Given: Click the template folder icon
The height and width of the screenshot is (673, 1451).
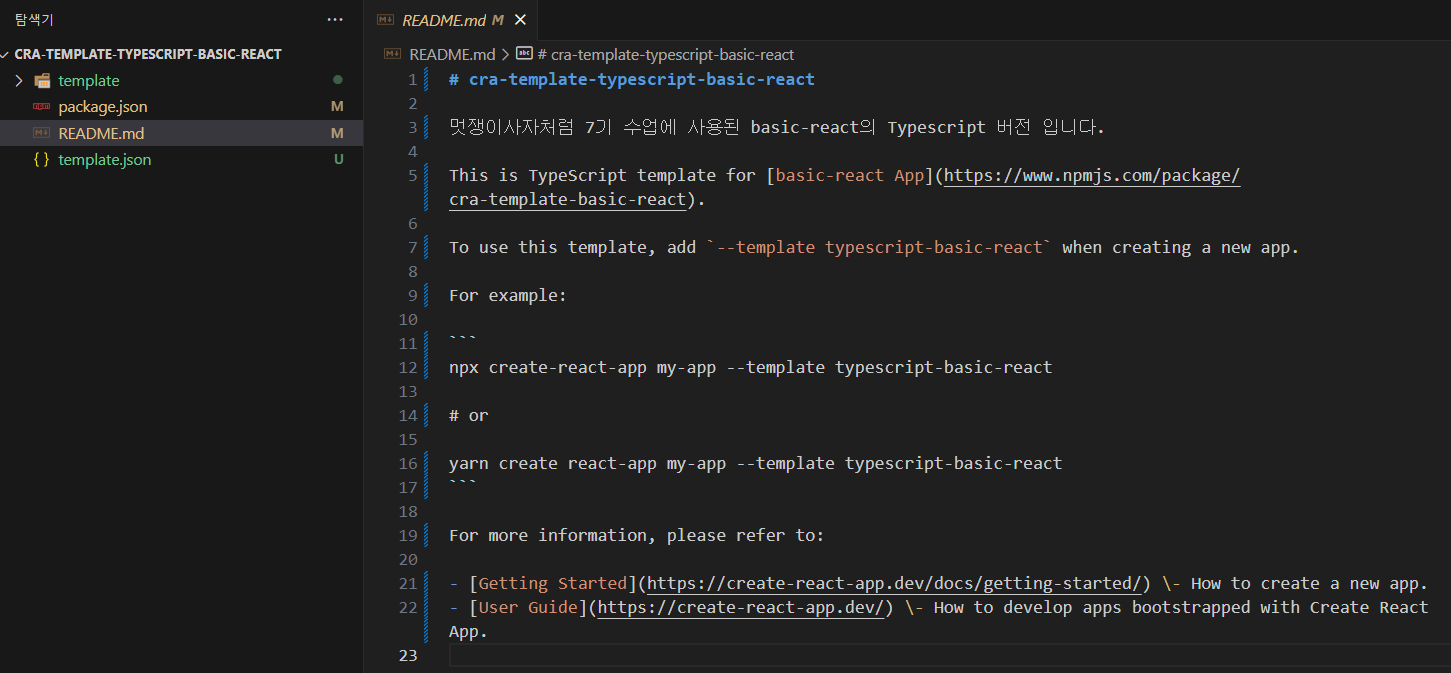Looking at the screenshot, I should 42,80.
